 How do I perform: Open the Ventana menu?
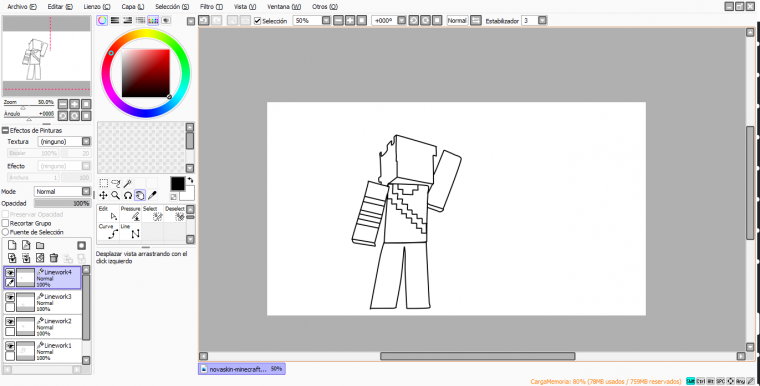click(284, 7)
